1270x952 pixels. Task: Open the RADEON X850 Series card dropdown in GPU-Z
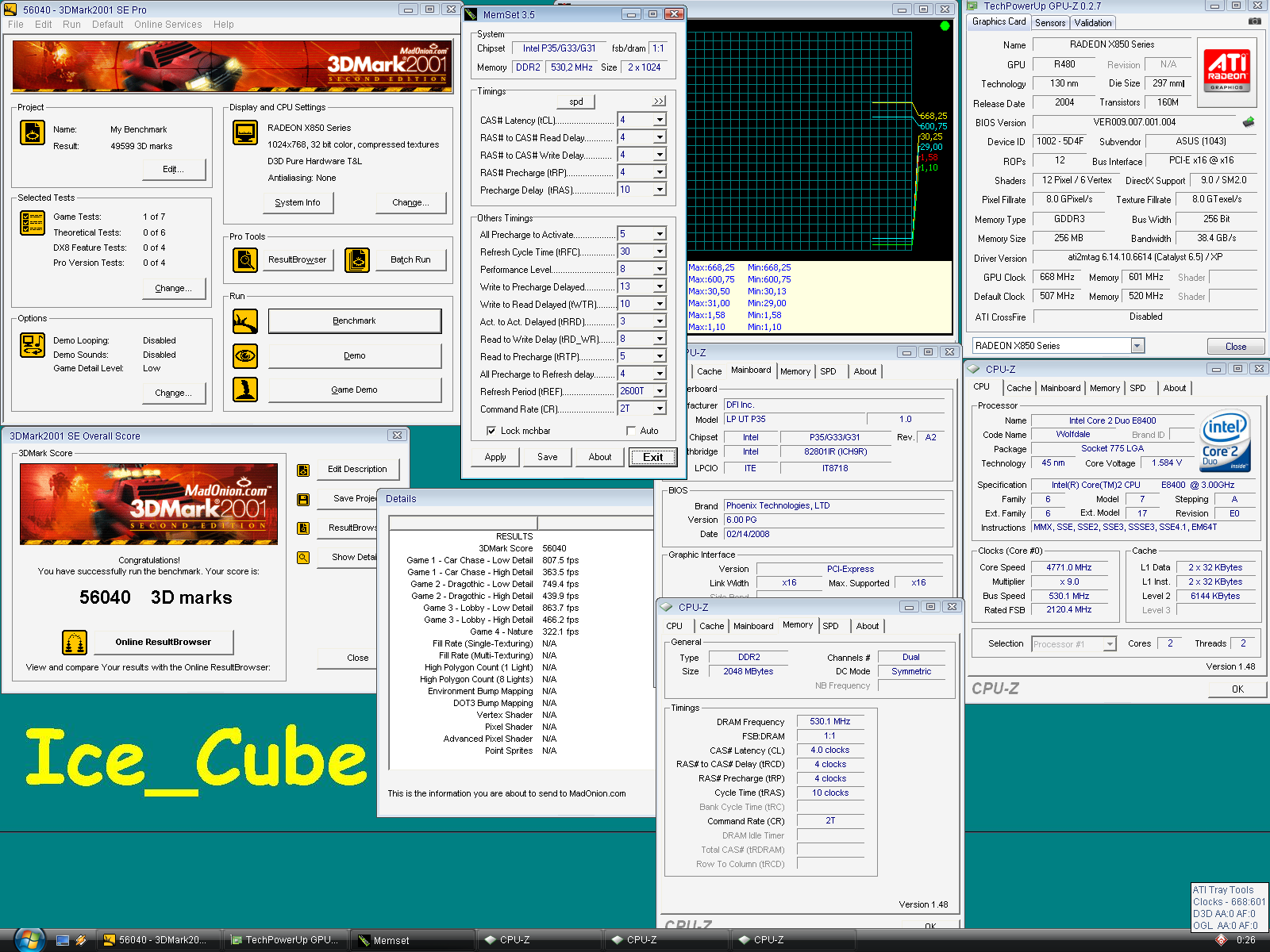(1137, 346)
